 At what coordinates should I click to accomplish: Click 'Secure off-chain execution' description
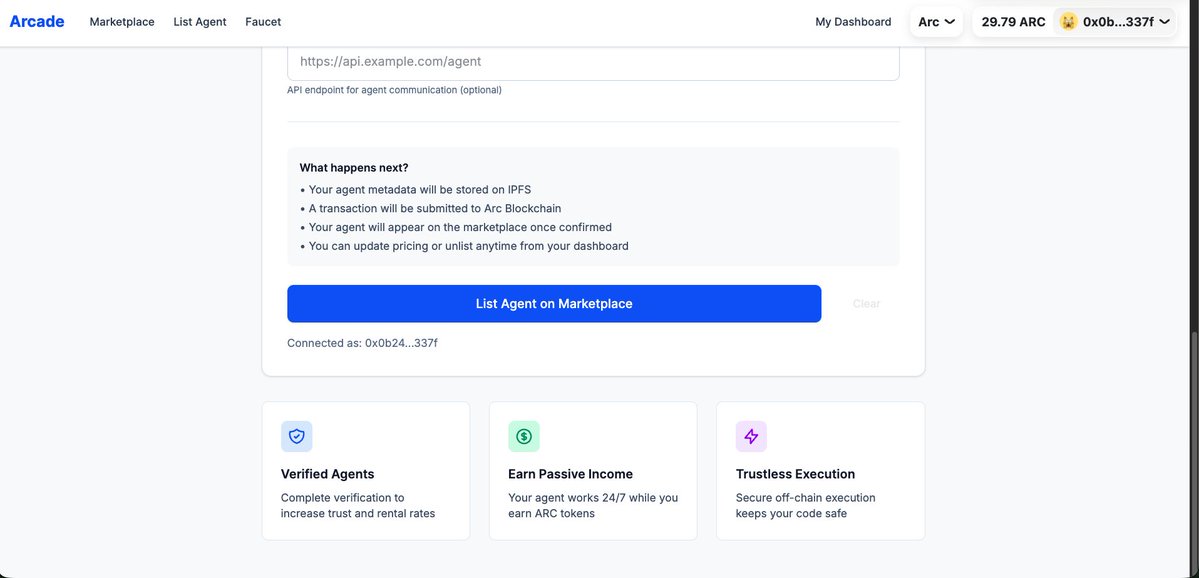805,505
